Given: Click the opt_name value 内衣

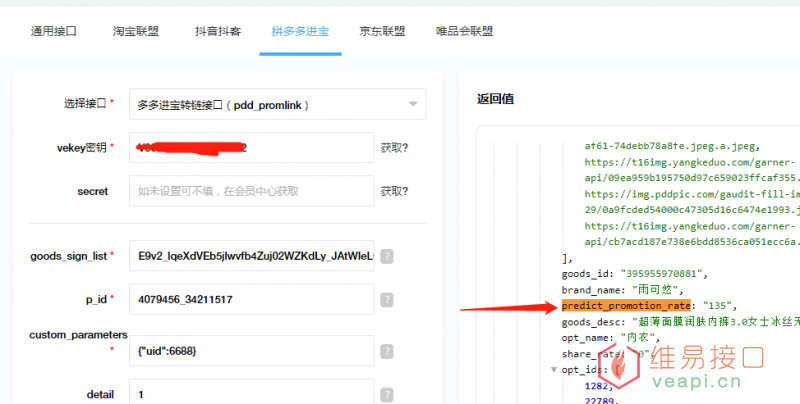Looking at the screenshot, I should [640, 338].
